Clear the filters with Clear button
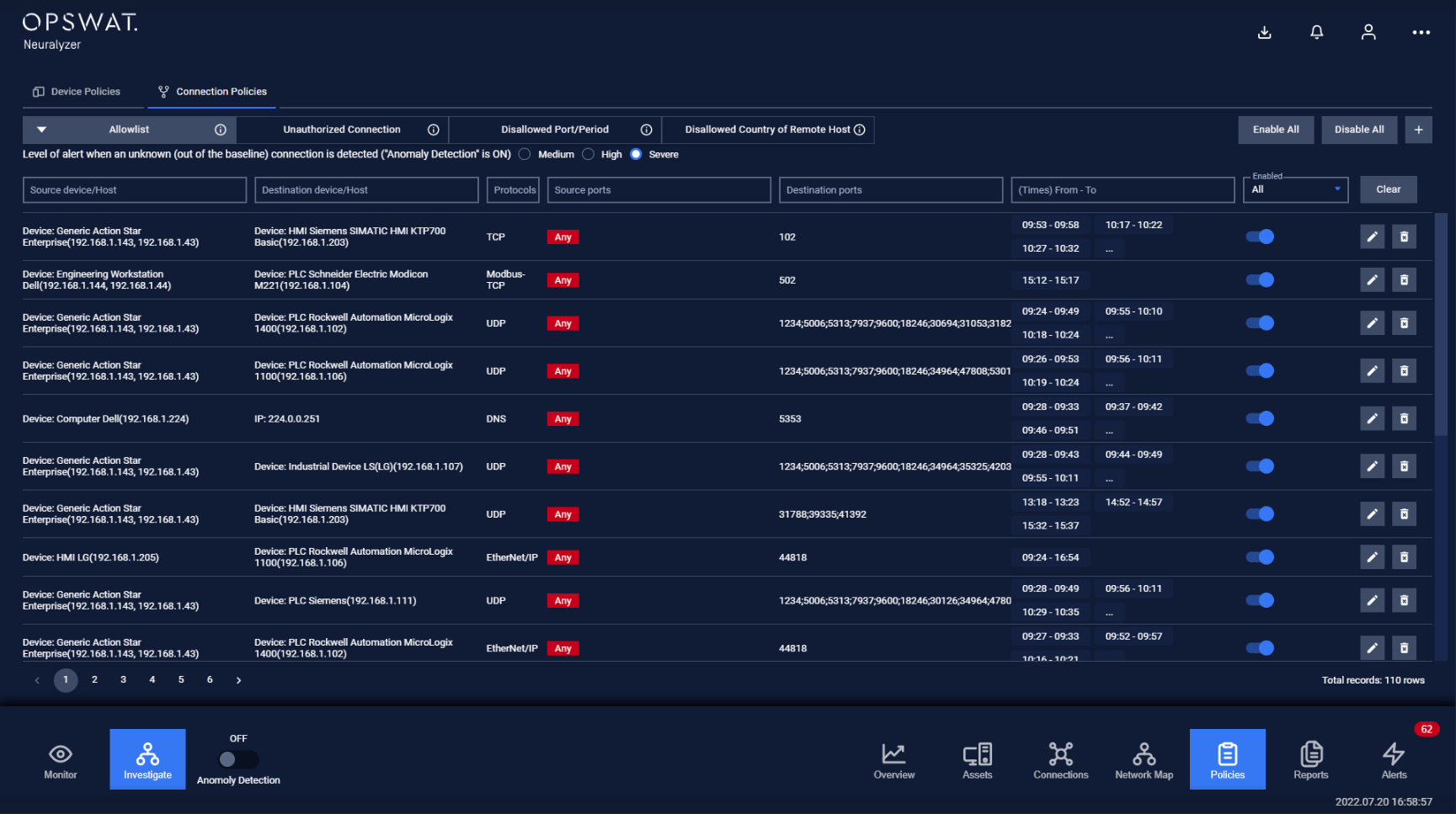The image size is (1456, 814). pyautogui.click(x=1389, y=189)
